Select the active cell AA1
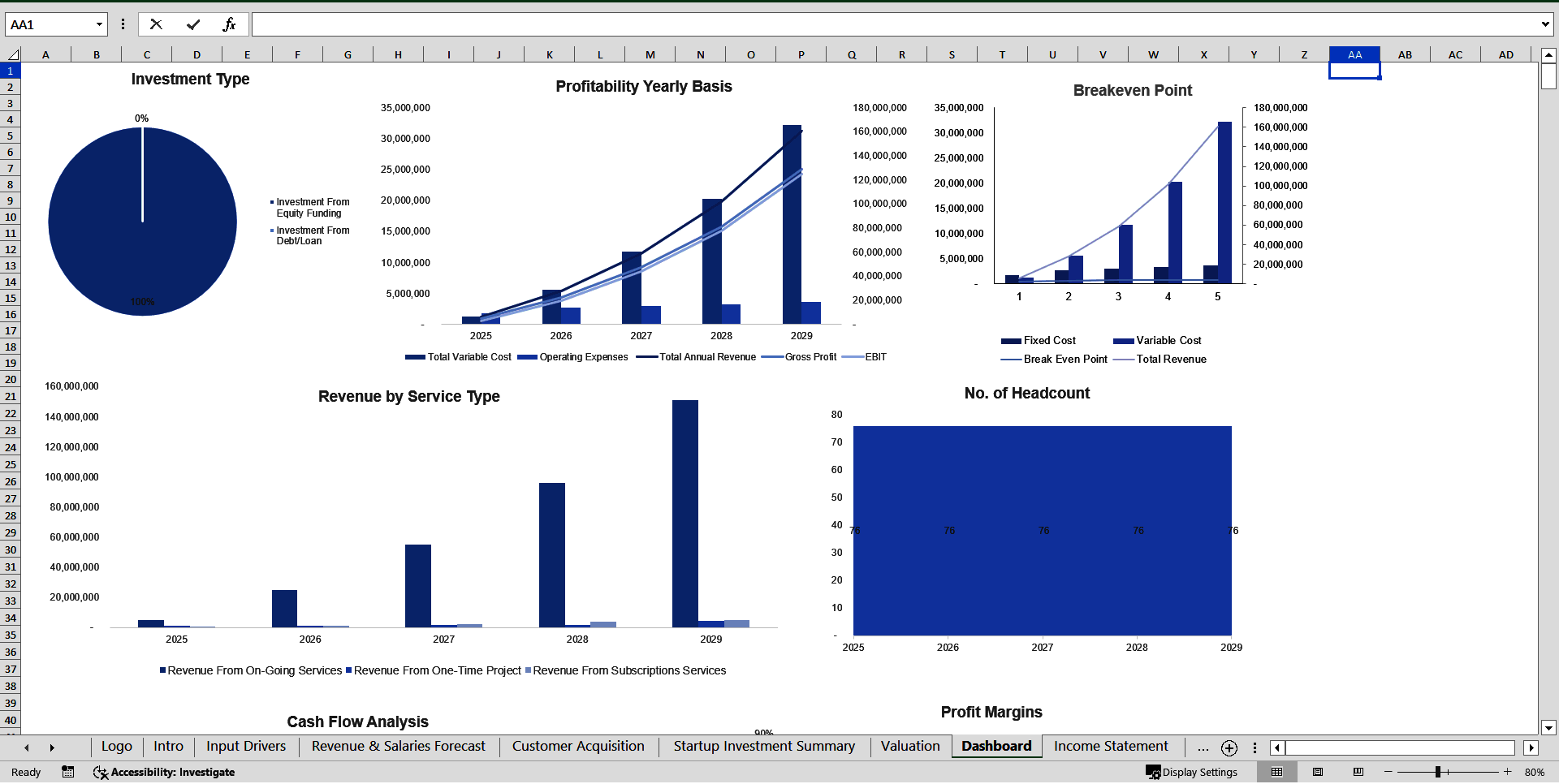 pyautogui.click(x=1354, y=71)
